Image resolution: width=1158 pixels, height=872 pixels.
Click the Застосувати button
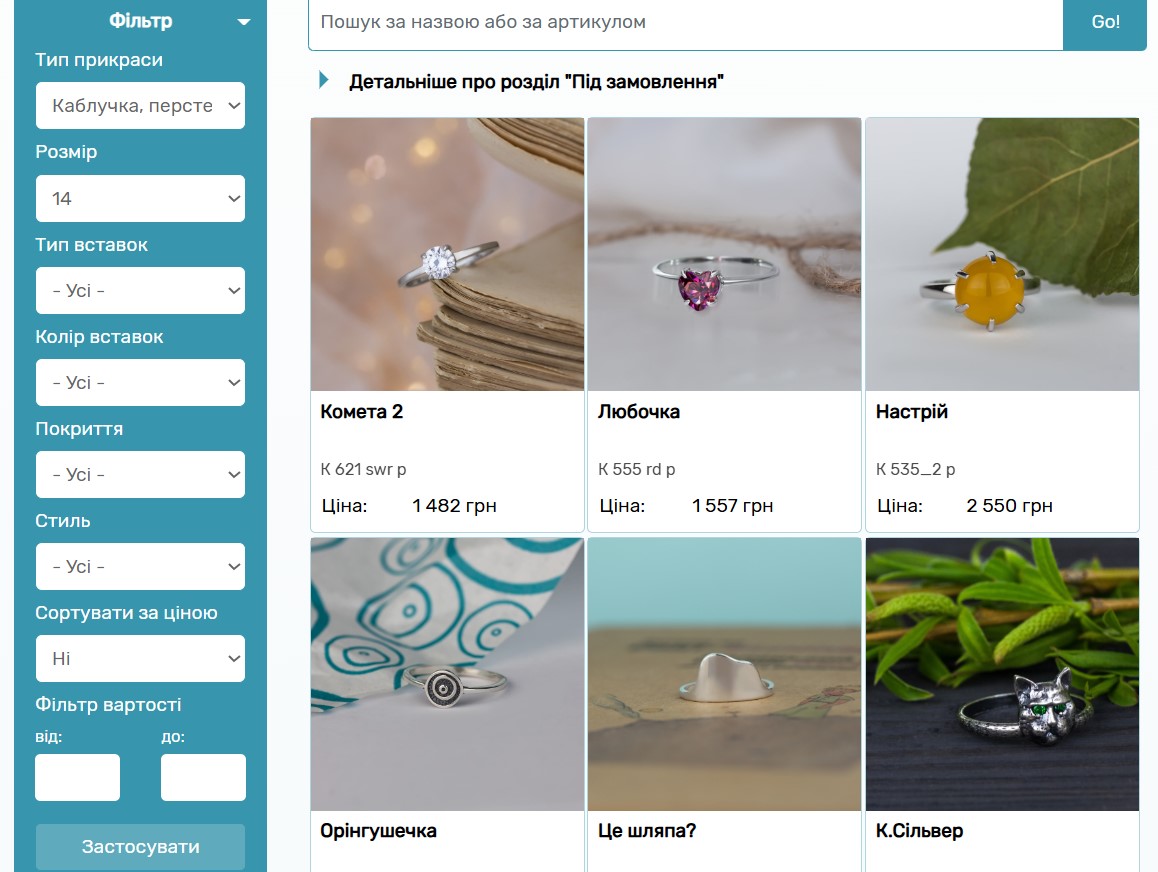pos(140,846)
